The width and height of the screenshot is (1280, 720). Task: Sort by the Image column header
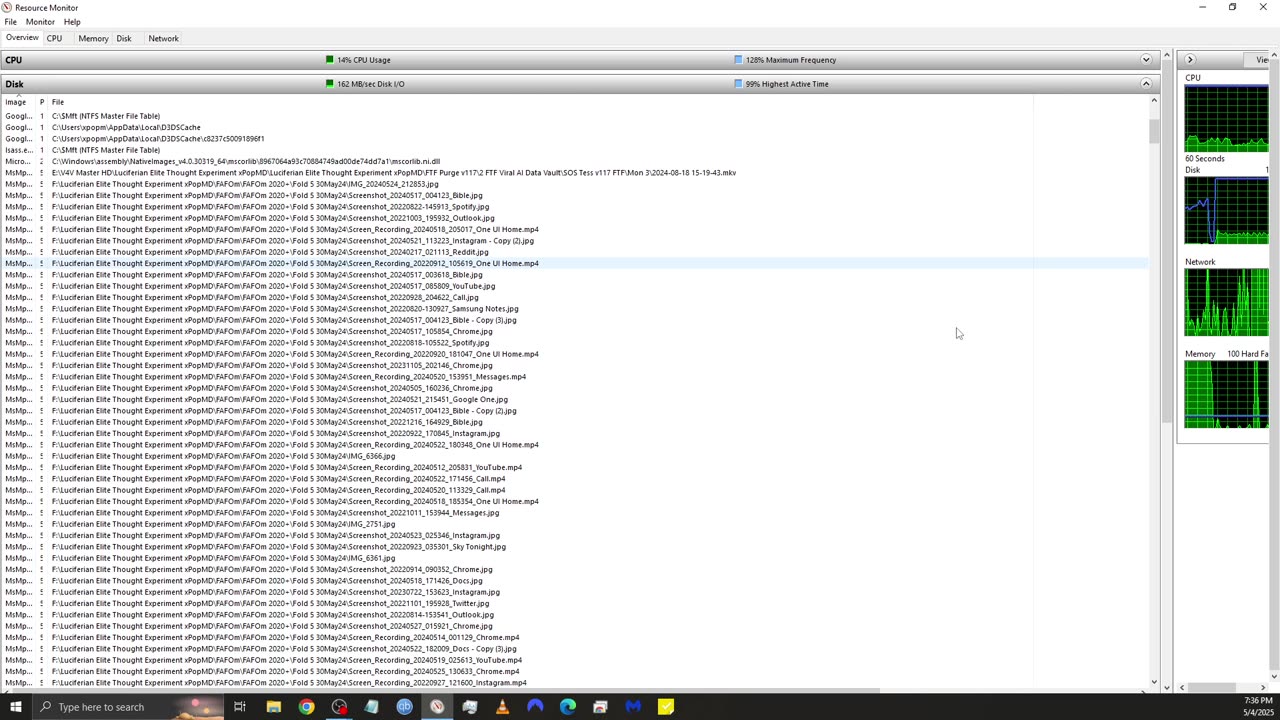[x=18, y=102]
